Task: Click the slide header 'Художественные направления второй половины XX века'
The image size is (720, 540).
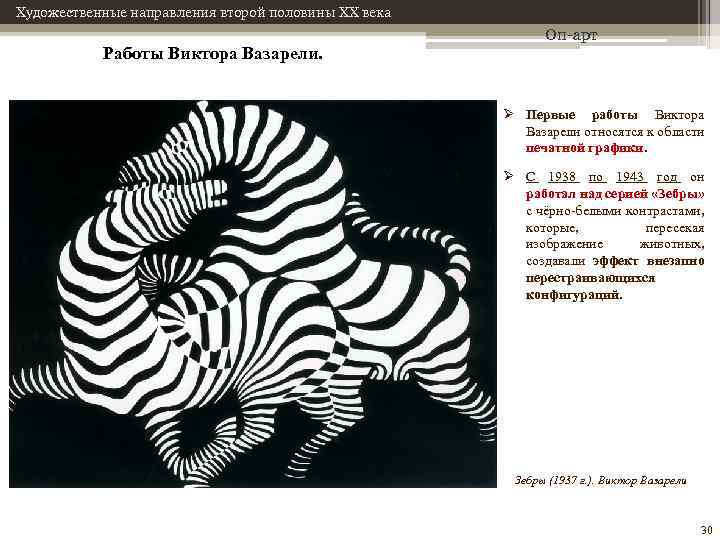Action: pos(203,12)
